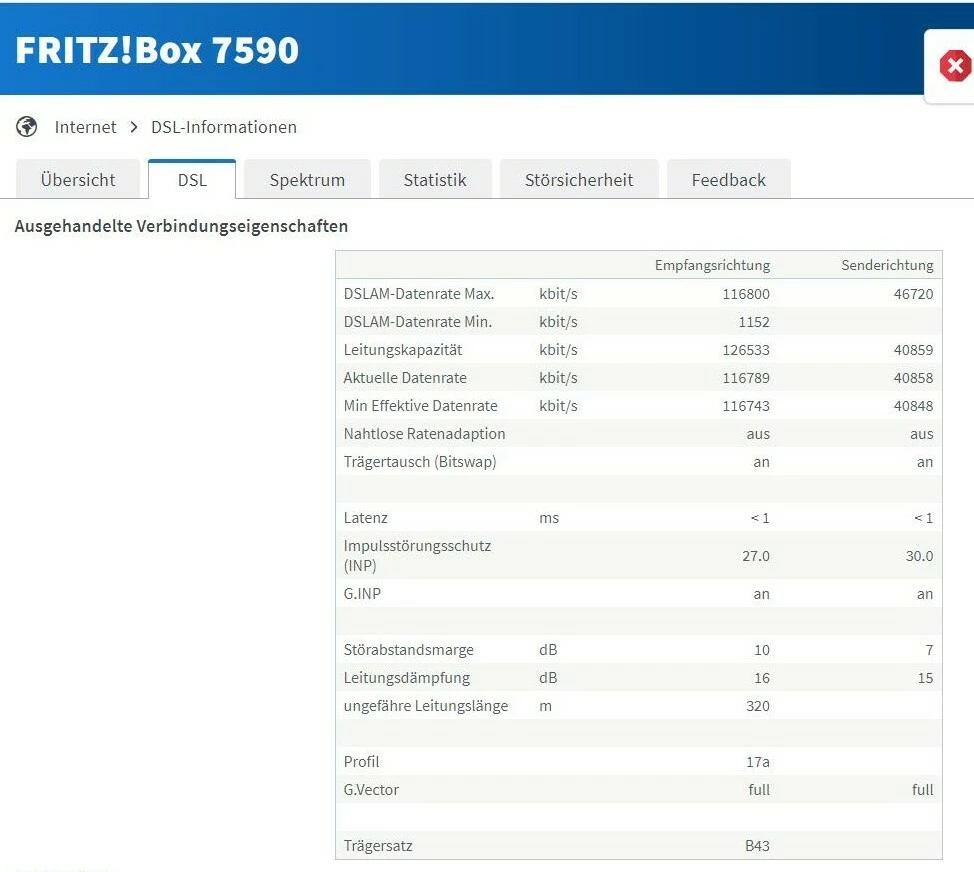This screenshot has height=872, width=974.
Task: Click the breadcrumb chevron arrow
Action: click(x=134, y=127)
